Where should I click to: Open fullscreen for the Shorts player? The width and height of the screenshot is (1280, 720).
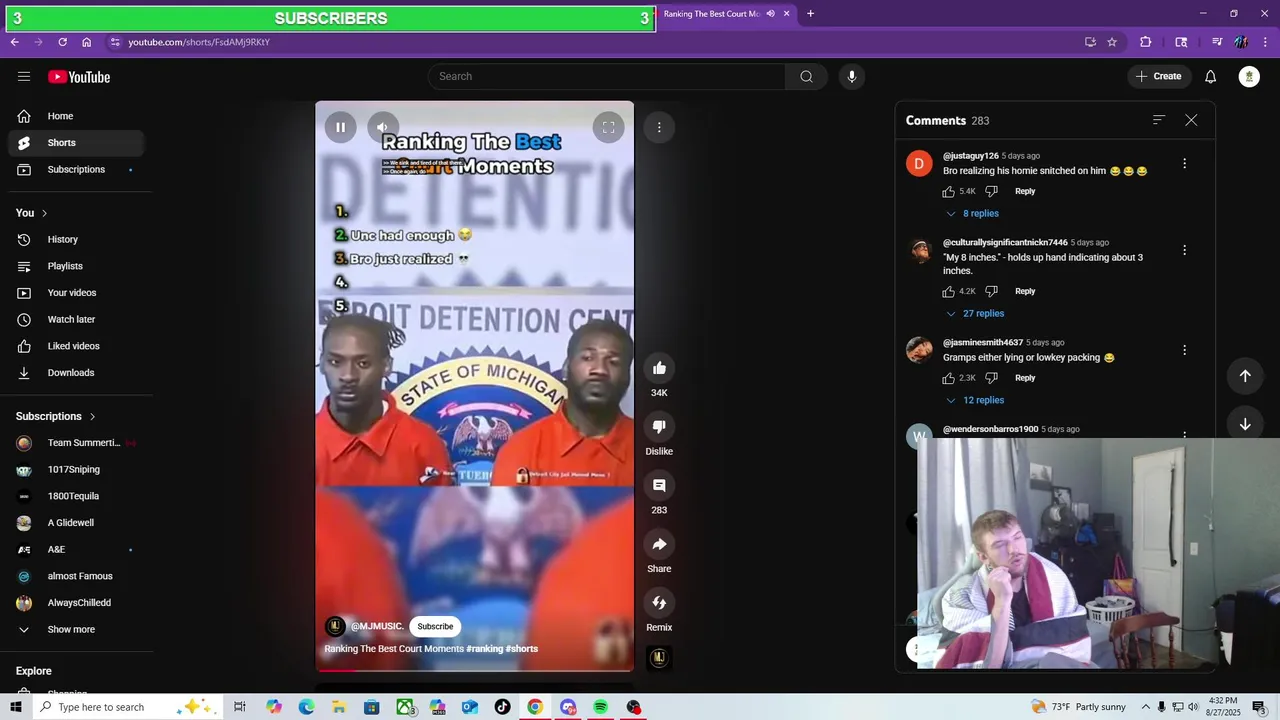point(608,127)
